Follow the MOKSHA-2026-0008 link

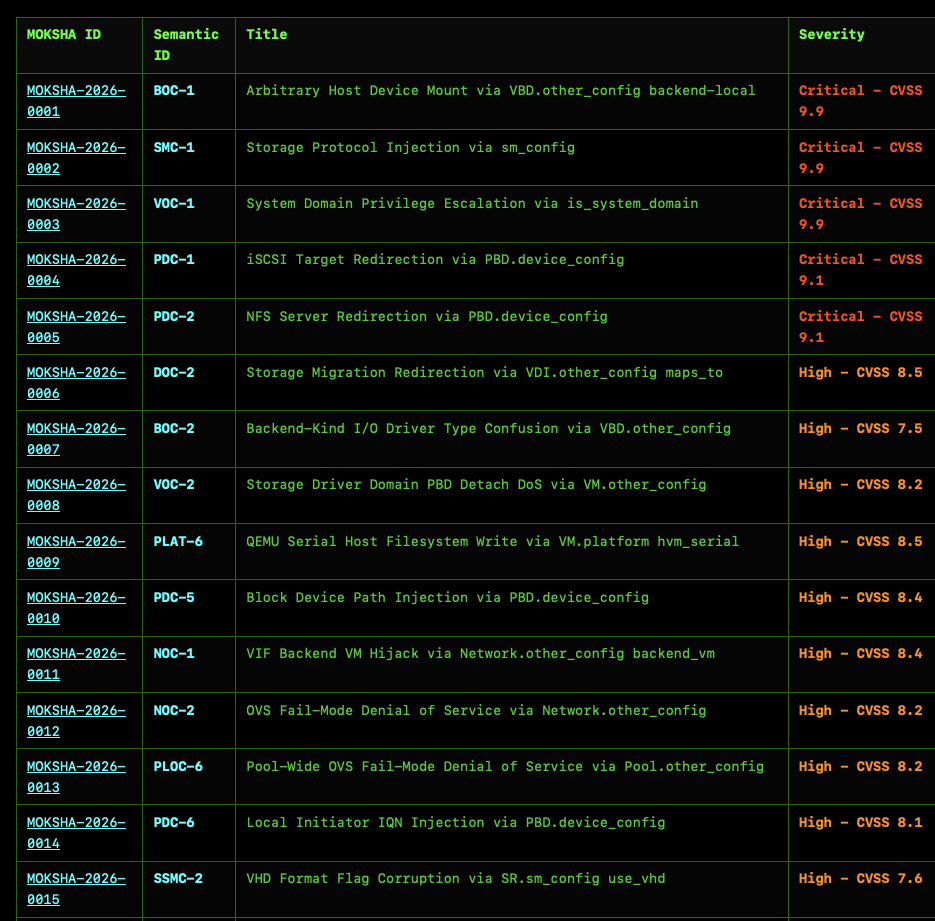pyautogui.click(x=76, y=495)
